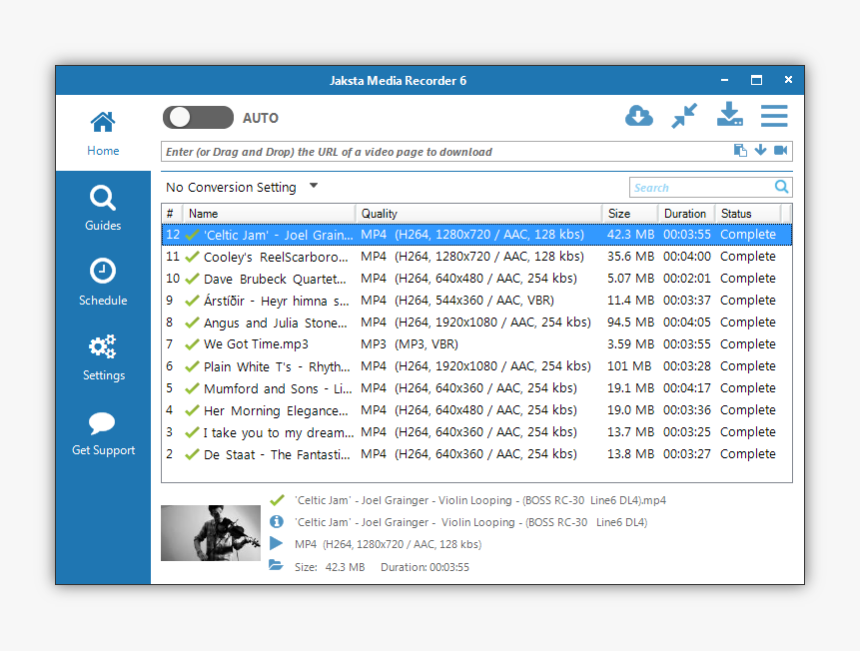Sort by the Status column header

(748, 213)
